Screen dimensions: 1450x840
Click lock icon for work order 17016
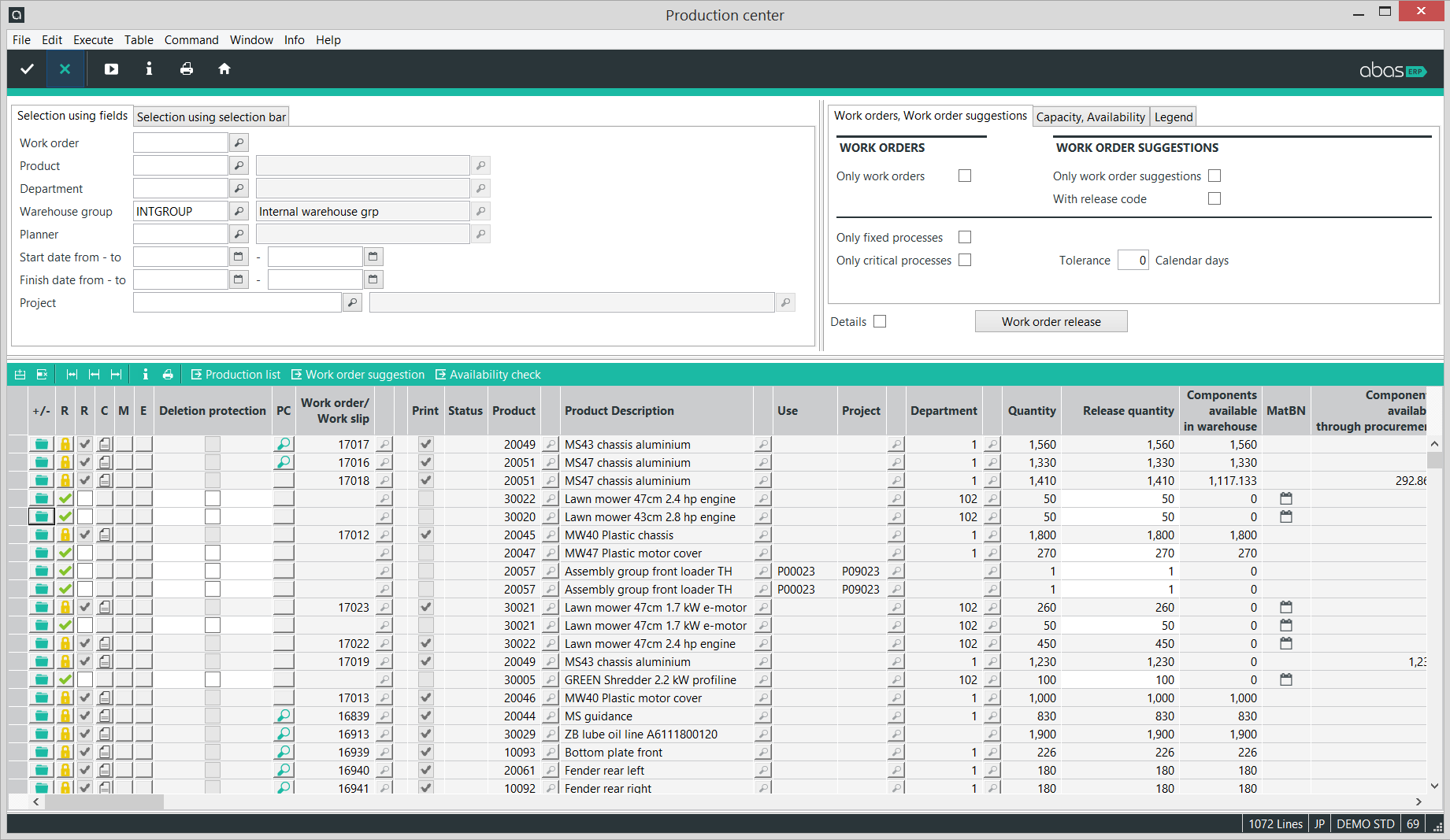pos(65,462)
